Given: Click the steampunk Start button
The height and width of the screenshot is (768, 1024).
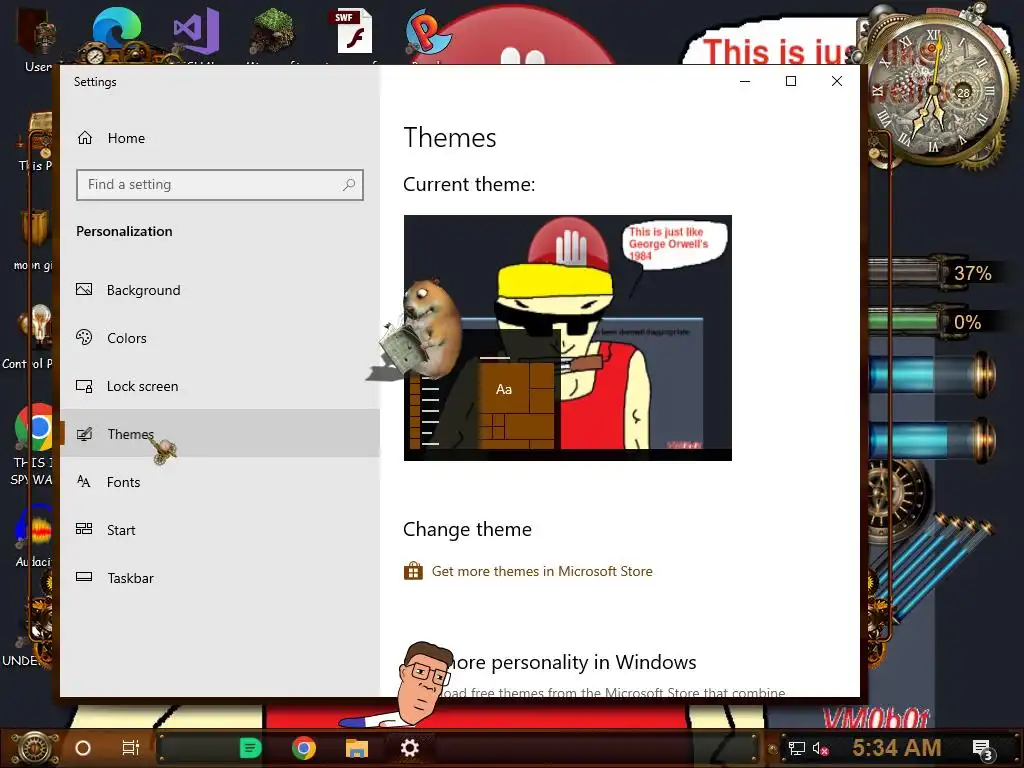Looking at the screenshot, I should point(34,748).
